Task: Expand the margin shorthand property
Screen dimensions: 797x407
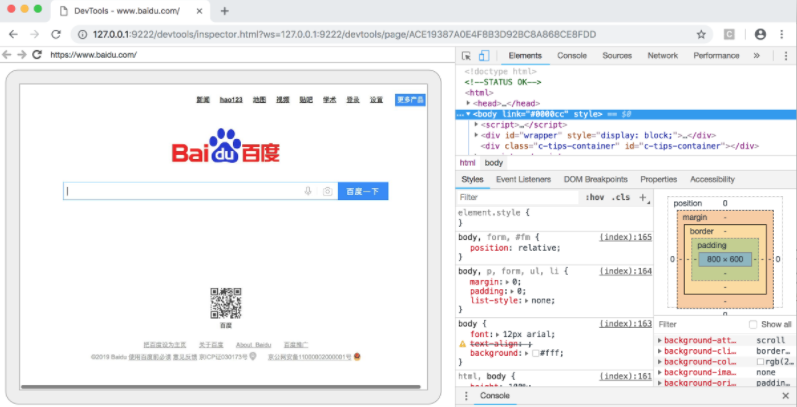Action: [x=507, y=281]
